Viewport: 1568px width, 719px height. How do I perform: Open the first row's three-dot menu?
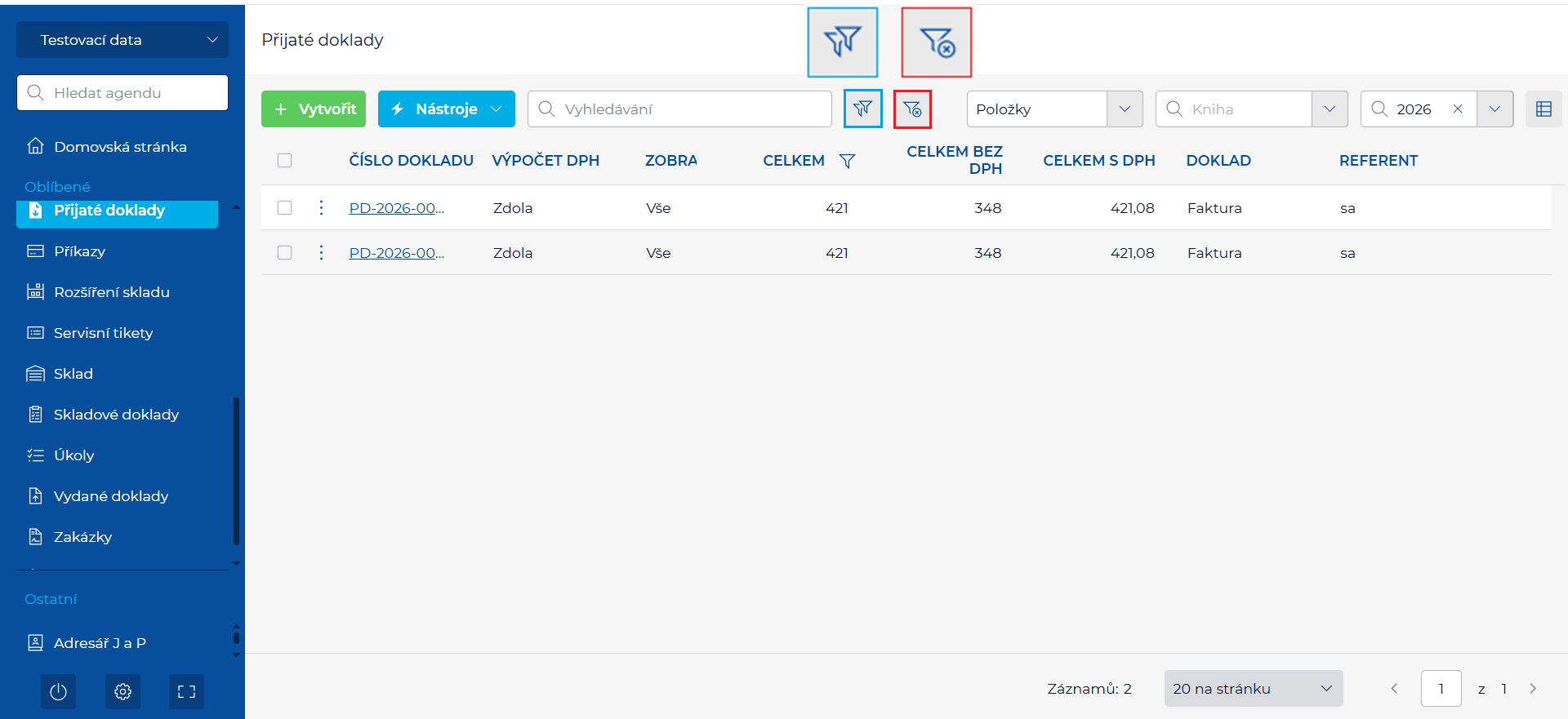coord(321,208)
